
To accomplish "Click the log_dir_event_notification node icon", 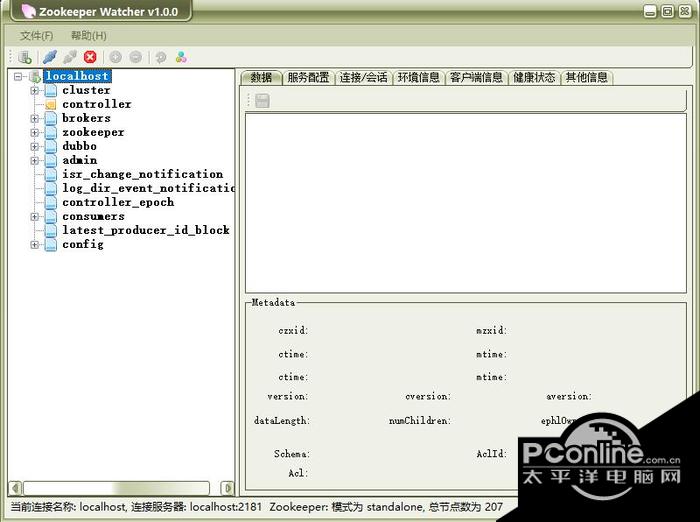I will 51,188.
